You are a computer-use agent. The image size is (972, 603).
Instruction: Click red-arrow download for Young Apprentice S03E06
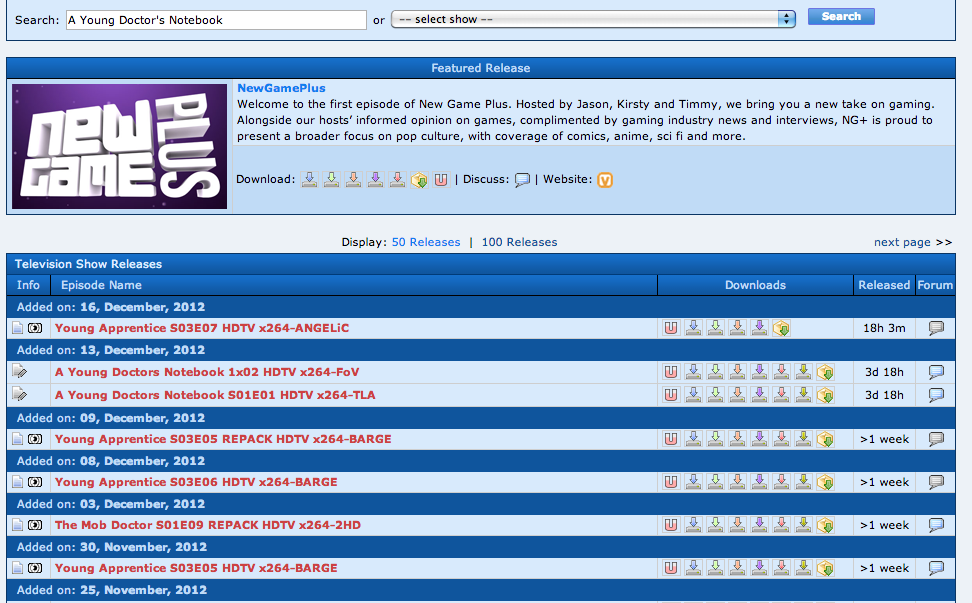click(x=781, y=482)
